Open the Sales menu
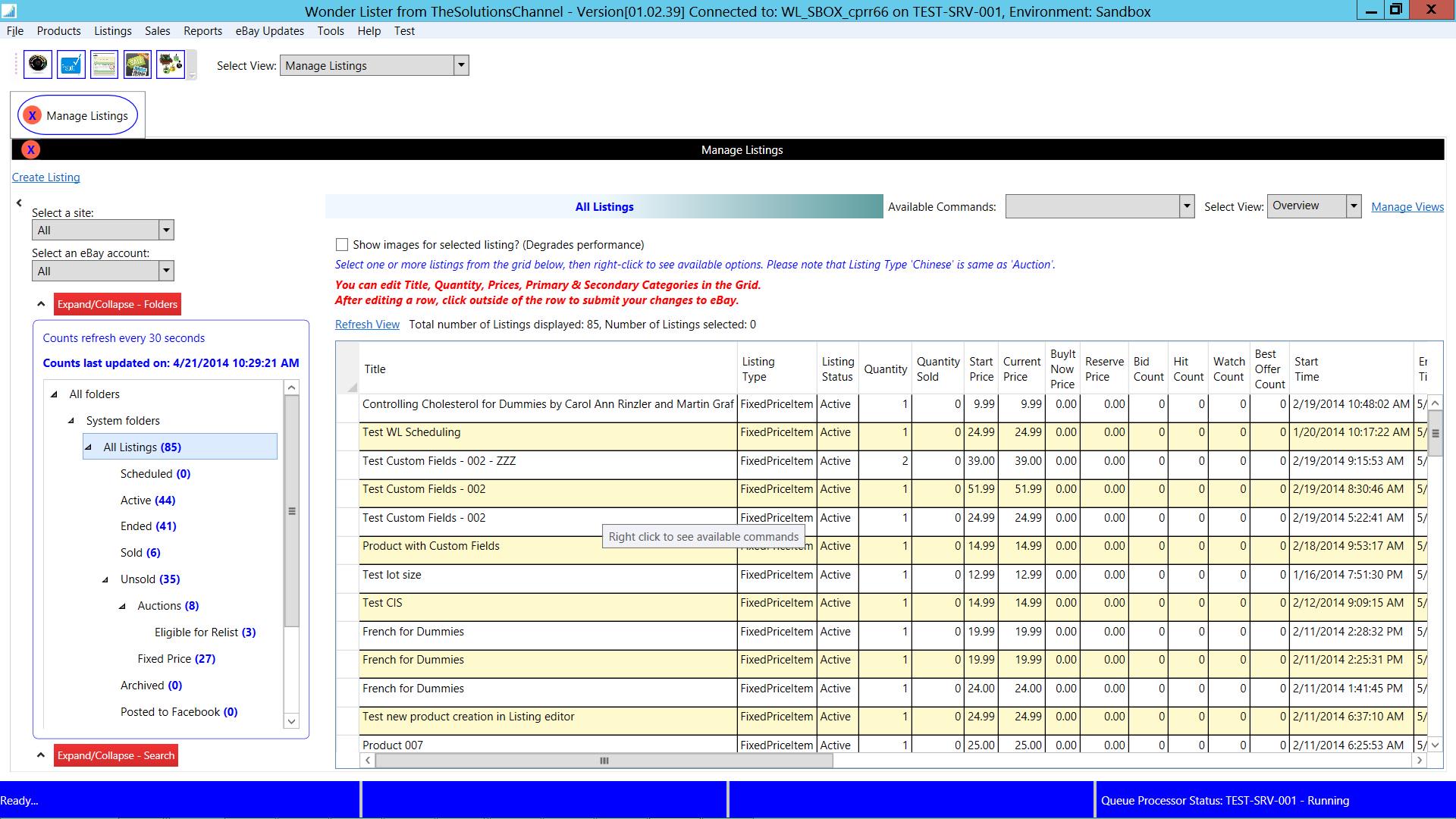This screenshot has width=1456, height=819. click(157, 31)
